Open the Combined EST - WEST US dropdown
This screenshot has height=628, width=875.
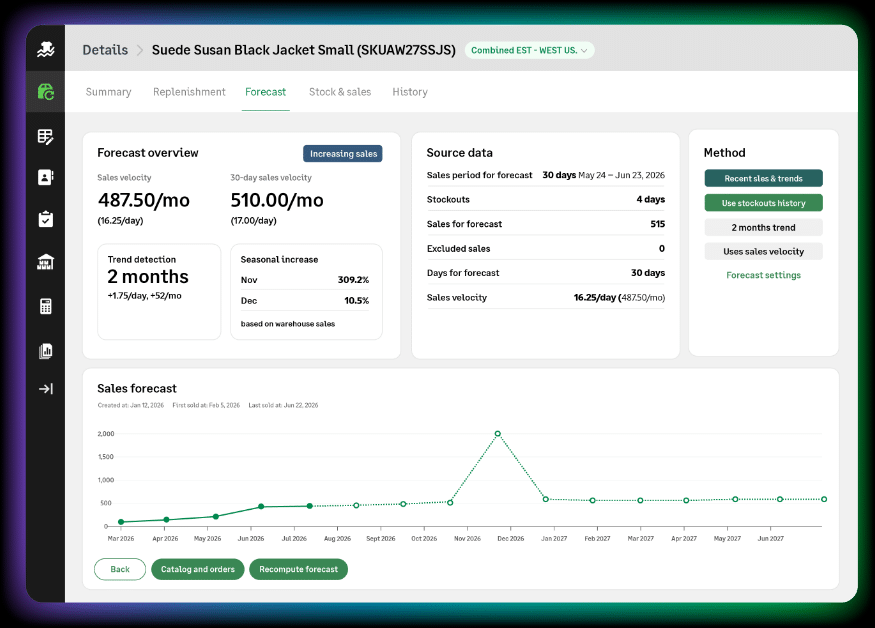pos(529,50)
